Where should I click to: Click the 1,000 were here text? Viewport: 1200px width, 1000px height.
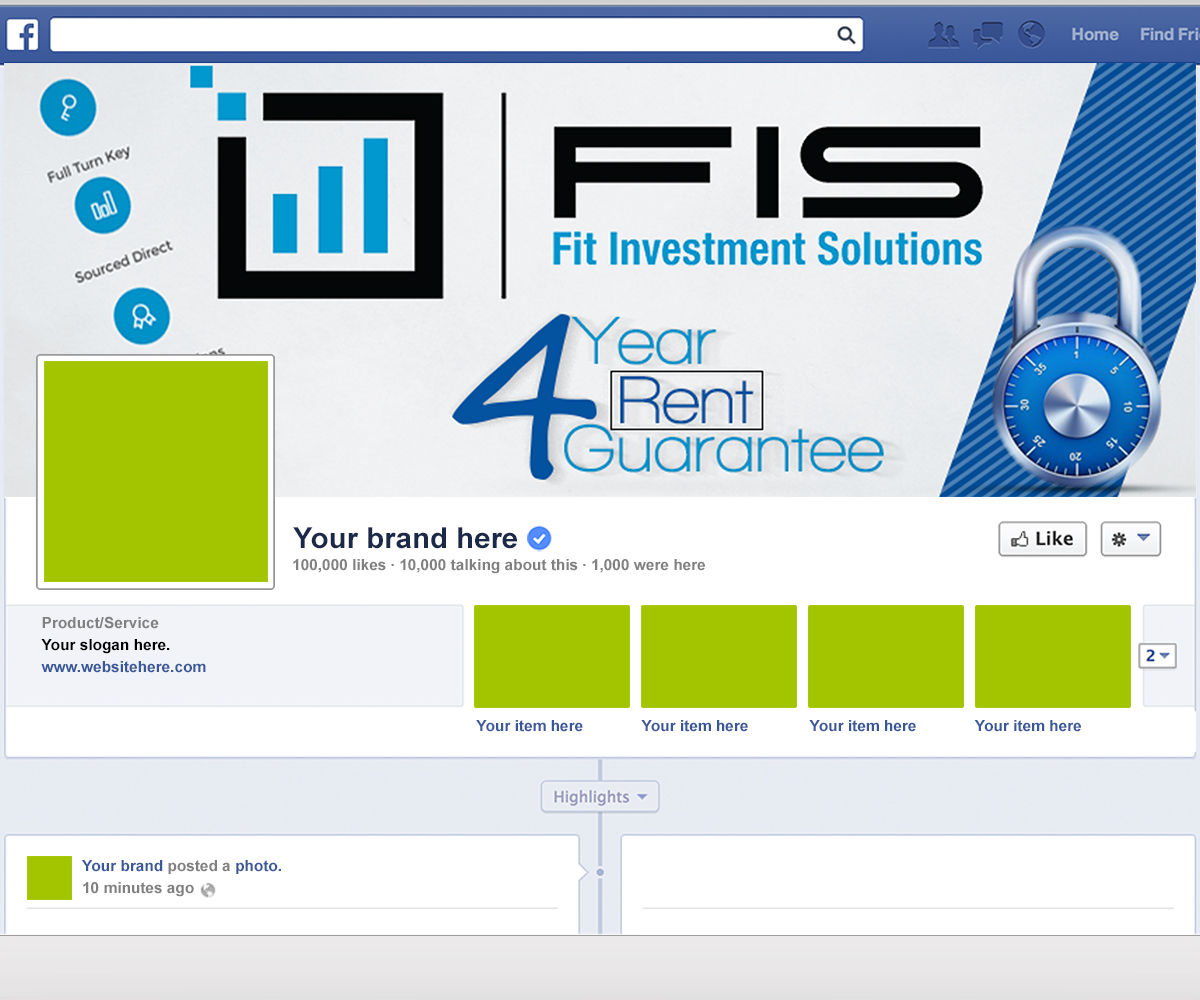(648, 565)
